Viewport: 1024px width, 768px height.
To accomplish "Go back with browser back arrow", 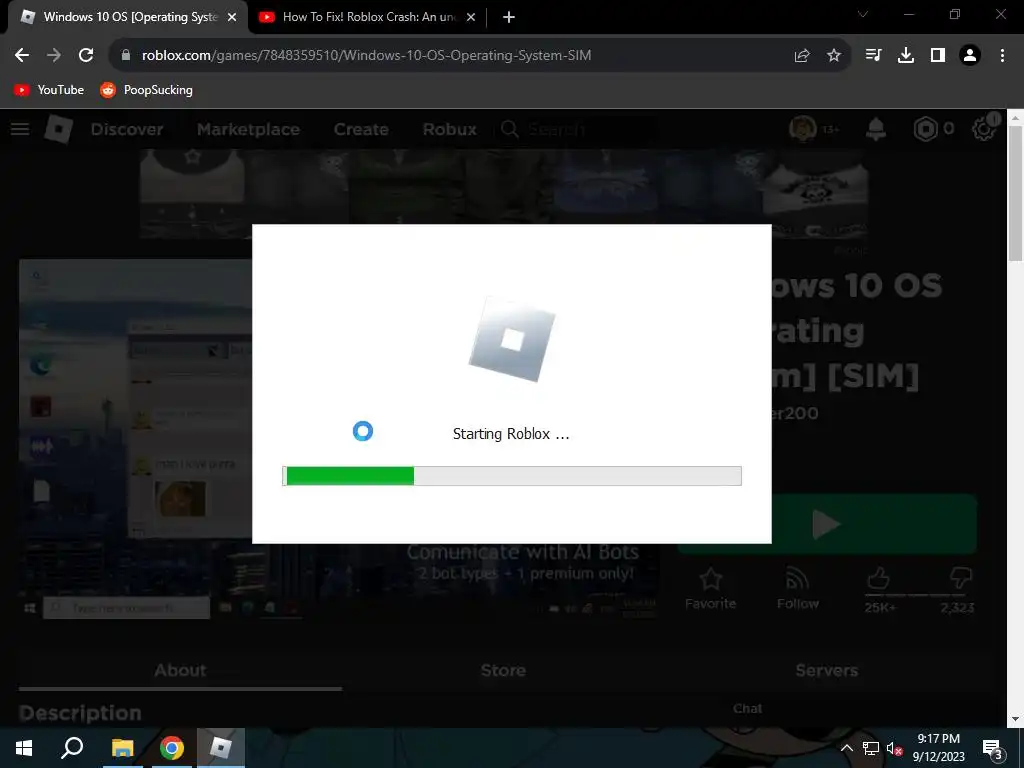I will 22,56.
